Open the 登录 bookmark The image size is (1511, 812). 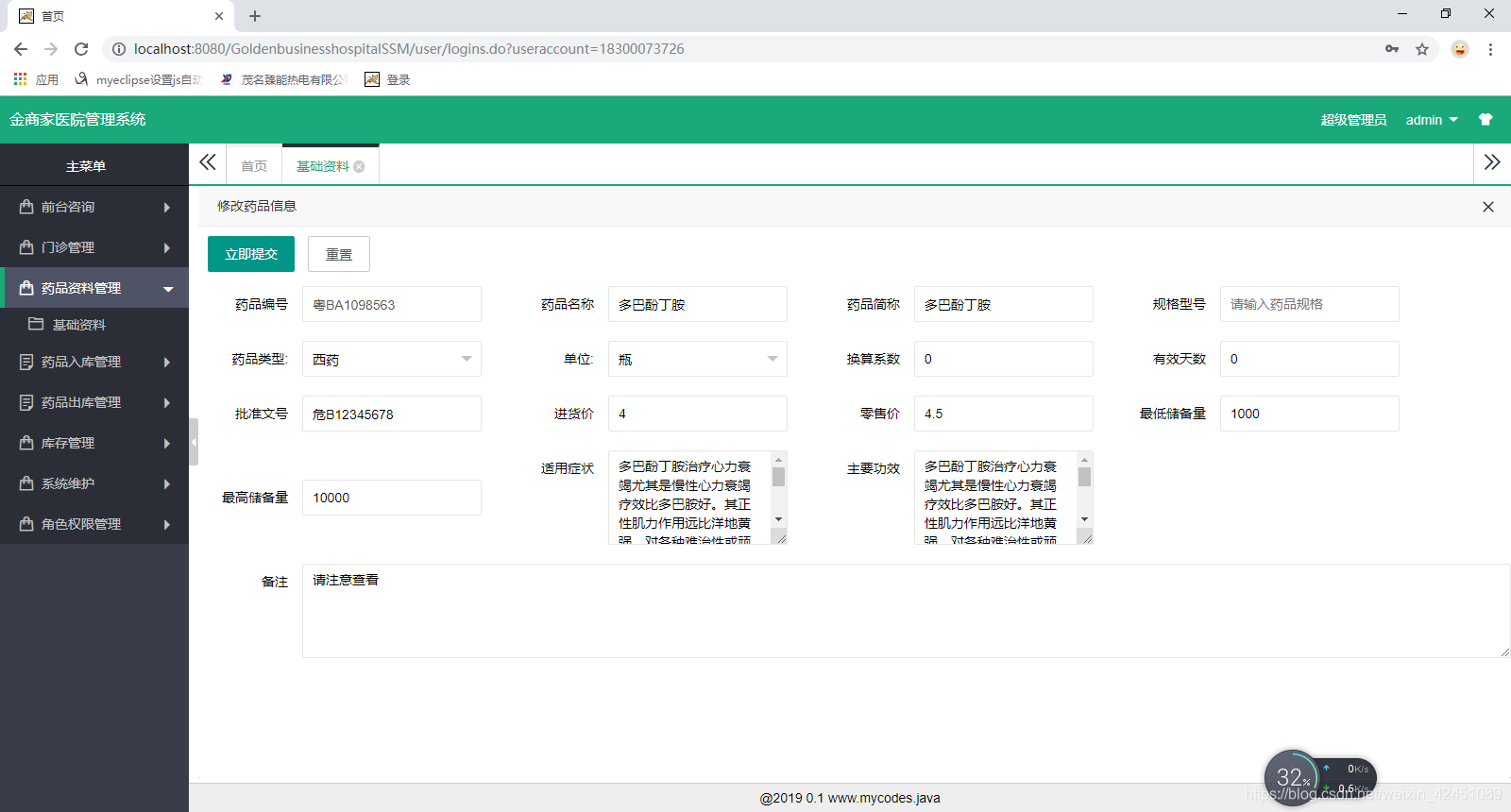point(387,79)
